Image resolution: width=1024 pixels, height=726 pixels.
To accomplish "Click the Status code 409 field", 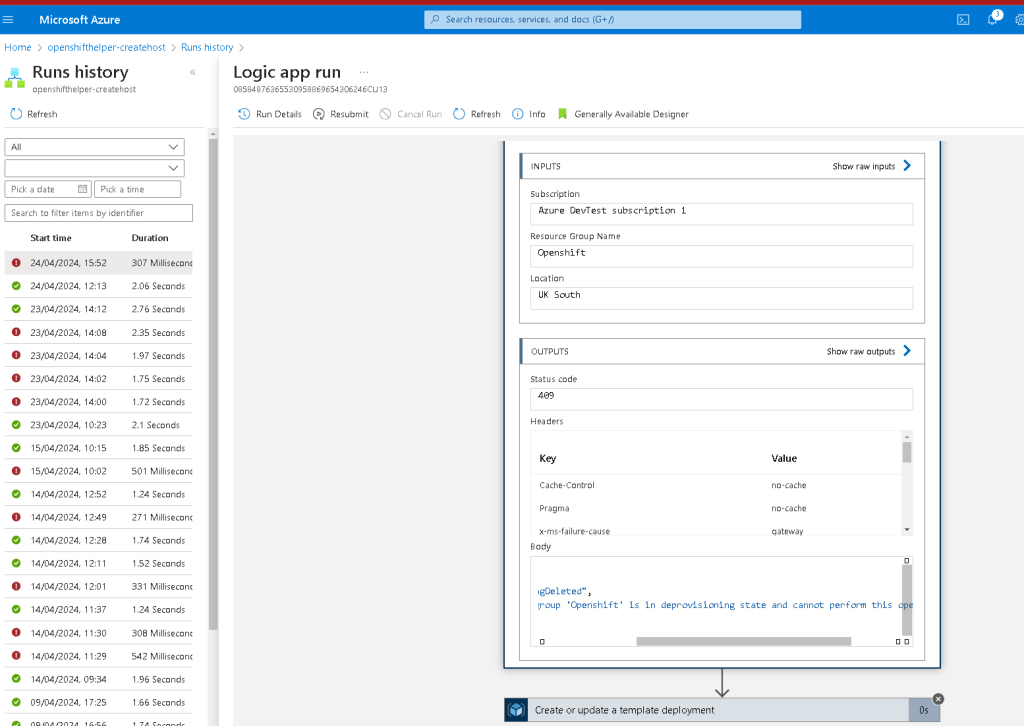I will click(722, 399).
